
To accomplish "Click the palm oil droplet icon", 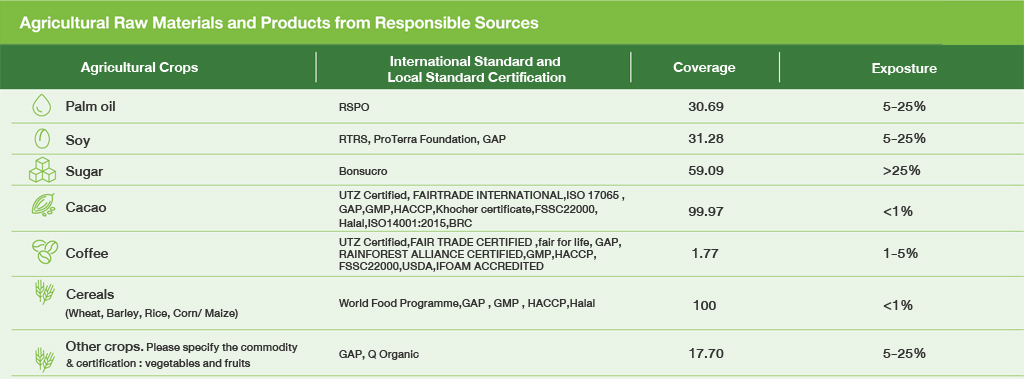I will pos(42,107).
